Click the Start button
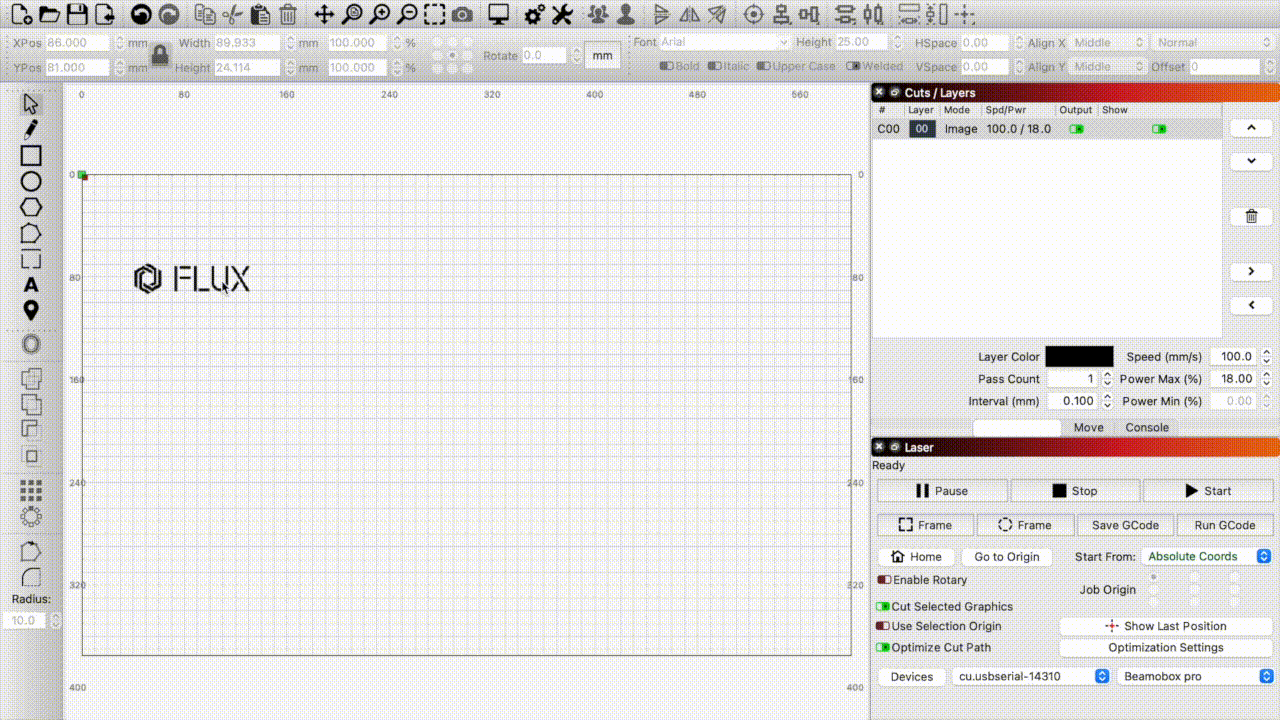 click(1207, 491)
